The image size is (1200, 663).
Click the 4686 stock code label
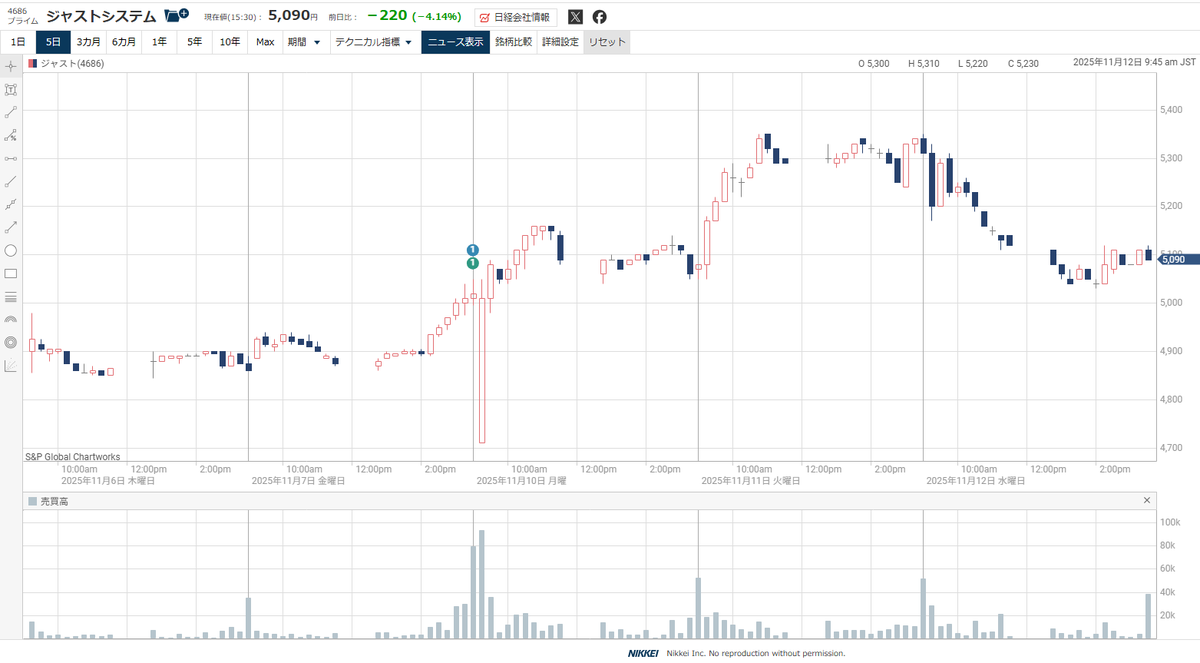[17, 10]
